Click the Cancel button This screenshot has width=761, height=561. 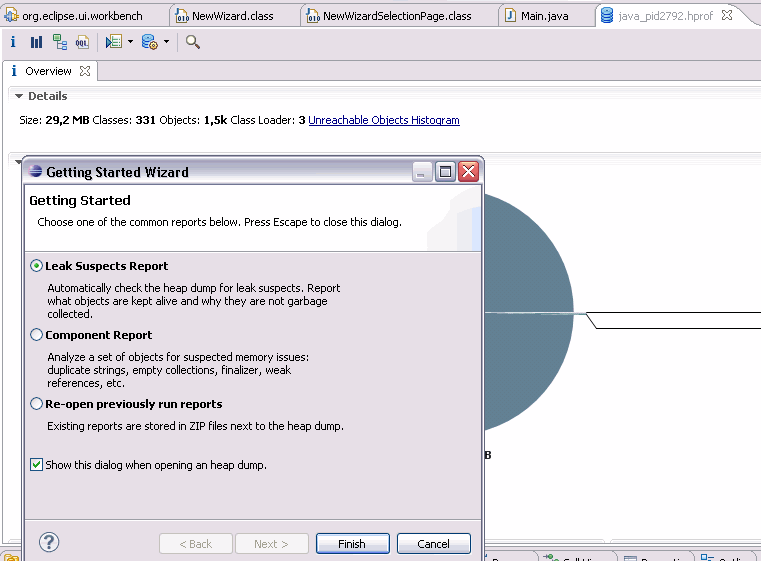pos(433,544)
